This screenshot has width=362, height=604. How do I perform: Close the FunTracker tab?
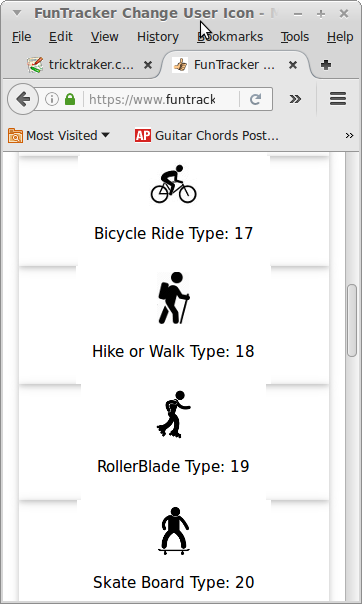293,65
